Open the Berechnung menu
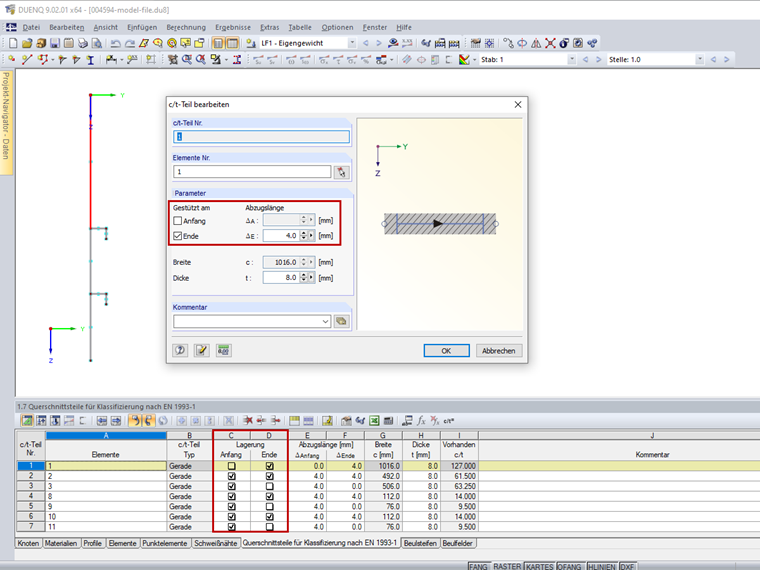Screen dimensions: 760x570 [x=186, y=27]
